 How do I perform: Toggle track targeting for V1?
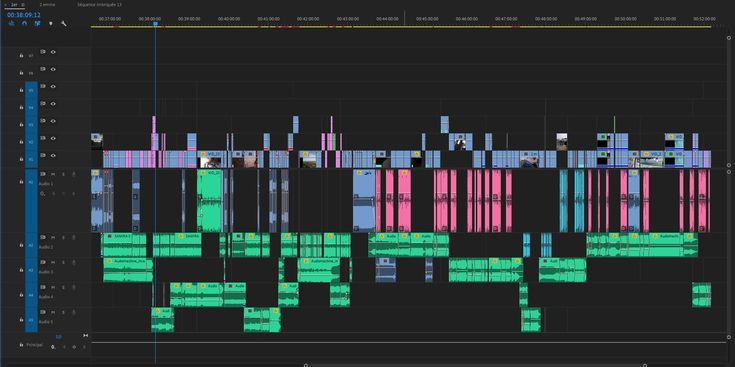pos(31,159)
